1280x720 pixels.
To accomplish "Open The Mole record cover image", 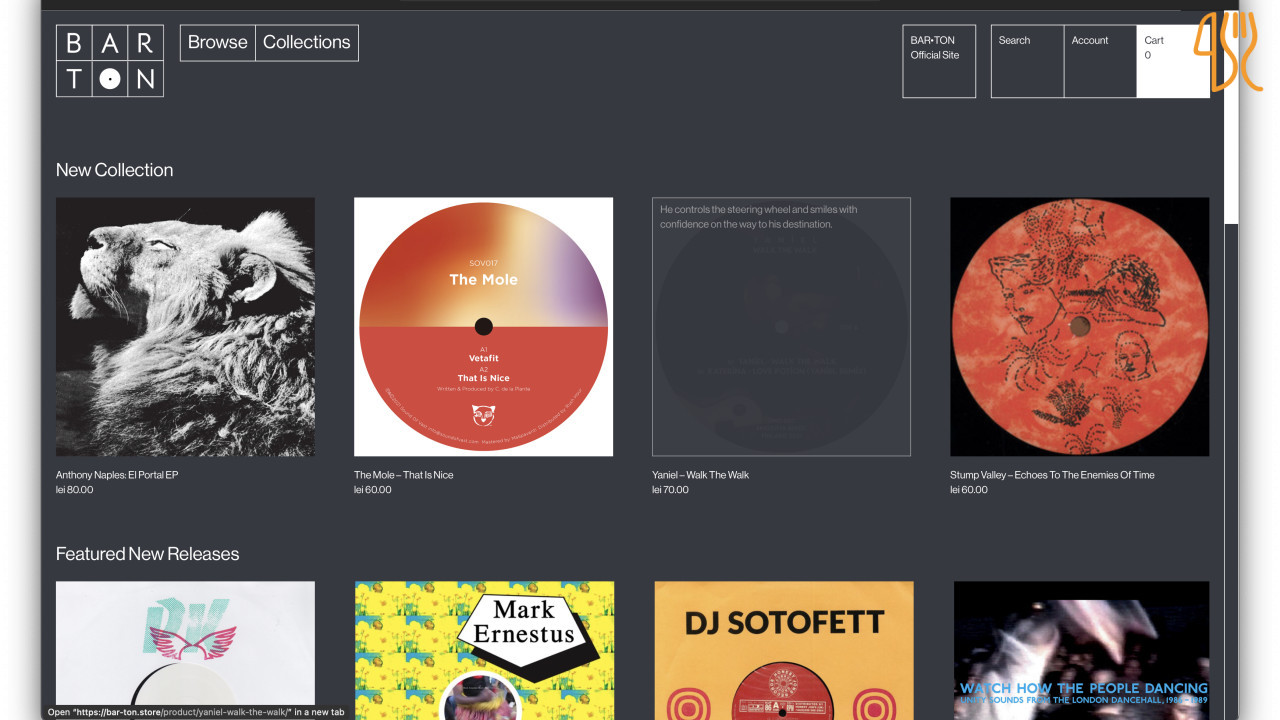I will (484, 327).
